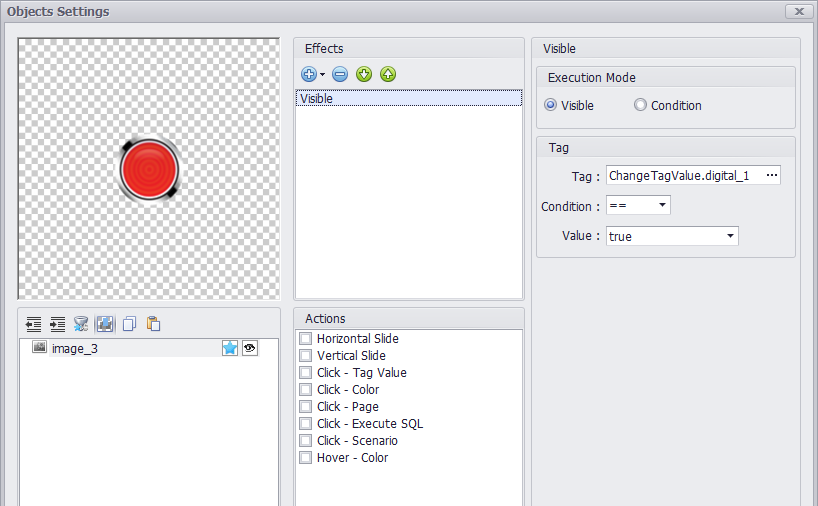Image resolution: width=818 pixels, height=506 pixels.
Task: Select the Visible effect in list
Action: tap(408, 98)
